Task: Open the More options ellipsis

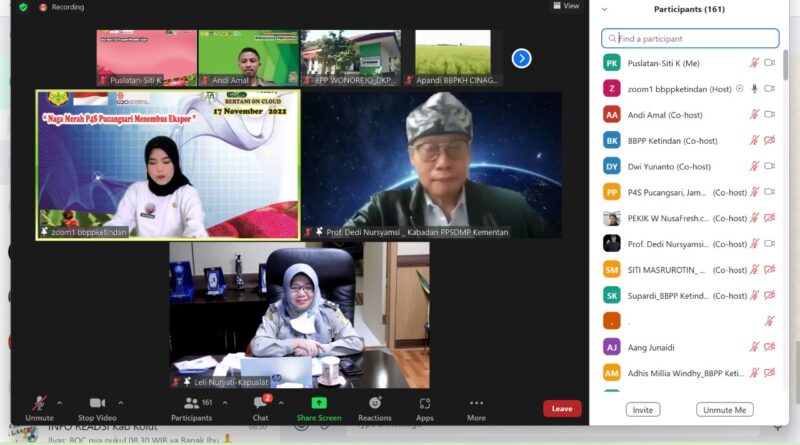Action: [x=476, y=407]
